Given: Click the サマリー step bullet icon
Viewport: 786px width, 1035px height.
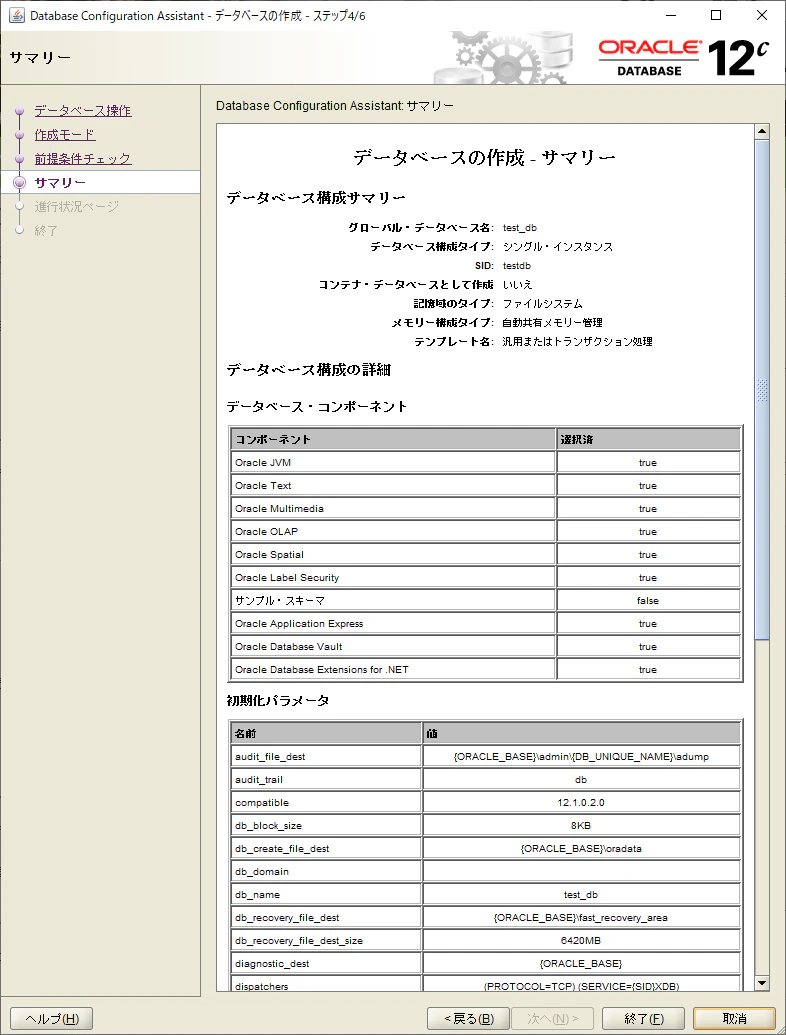Looking at the screenshot, I should (20, 183).
